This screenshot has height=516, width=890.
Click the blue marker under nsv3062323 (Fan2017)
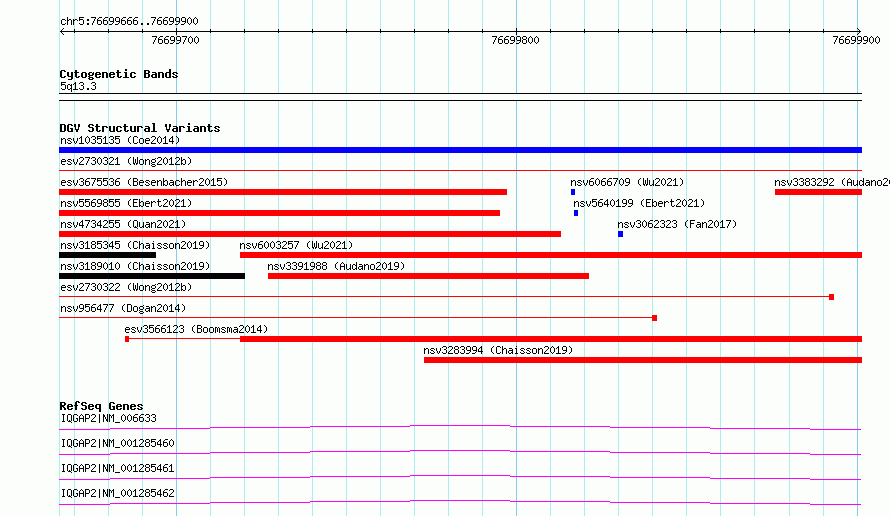coord(620,234)
